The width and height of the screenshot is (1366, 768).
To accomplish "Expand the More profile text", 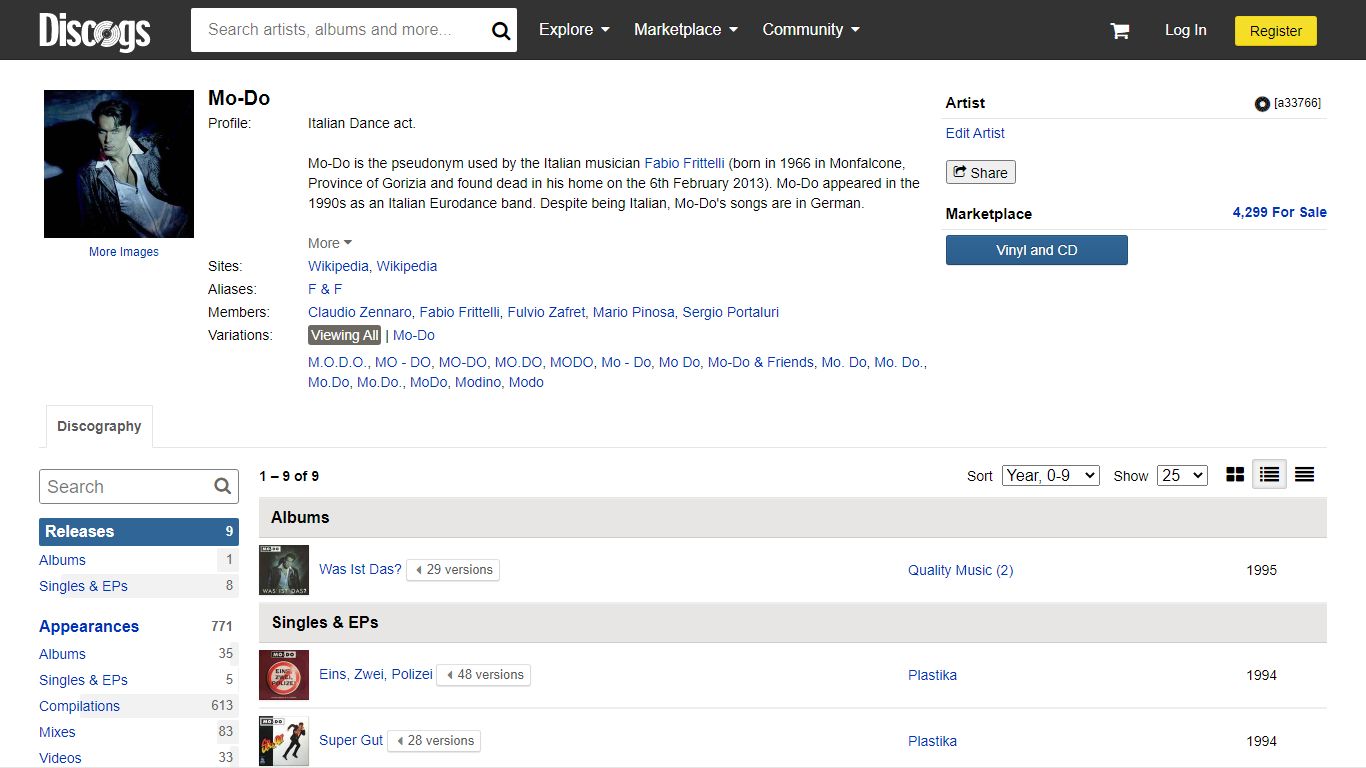I will tap(330, 243).
